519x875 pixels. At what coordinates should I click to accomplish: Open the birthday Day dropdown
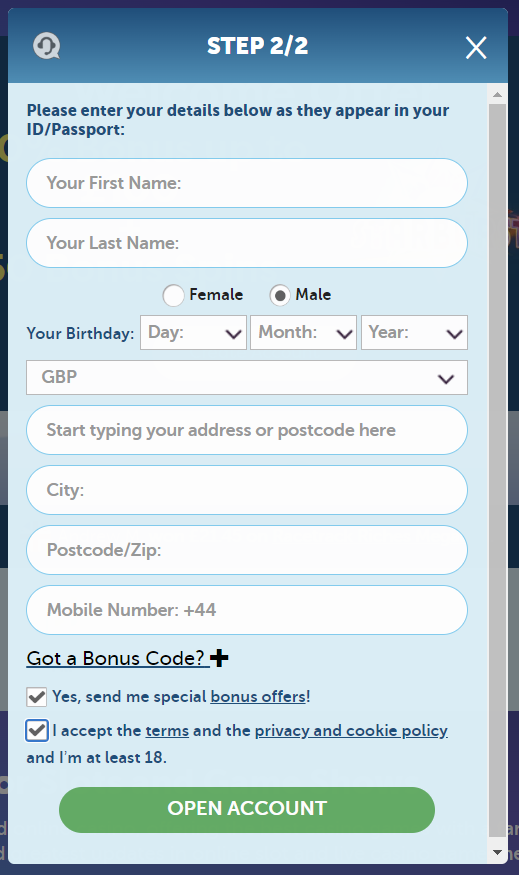pyautogui.click(x=193, y=333)
